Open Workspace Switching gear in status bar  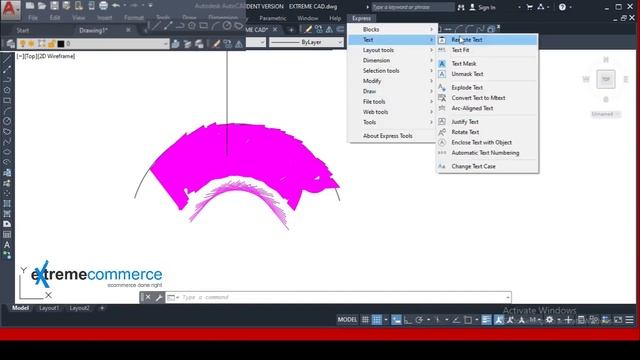tap(550, 320)
